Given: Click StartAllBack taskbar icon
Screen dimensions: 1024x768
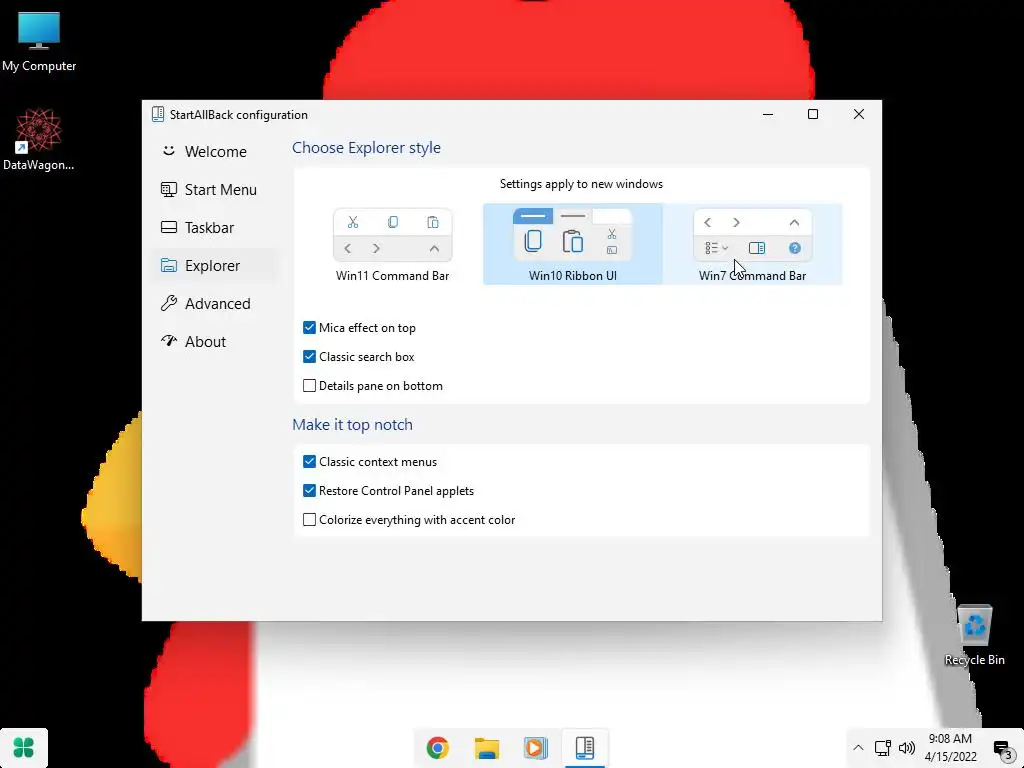Looking at the screenshot, I should pyautogui.click(x=584, y=748).
